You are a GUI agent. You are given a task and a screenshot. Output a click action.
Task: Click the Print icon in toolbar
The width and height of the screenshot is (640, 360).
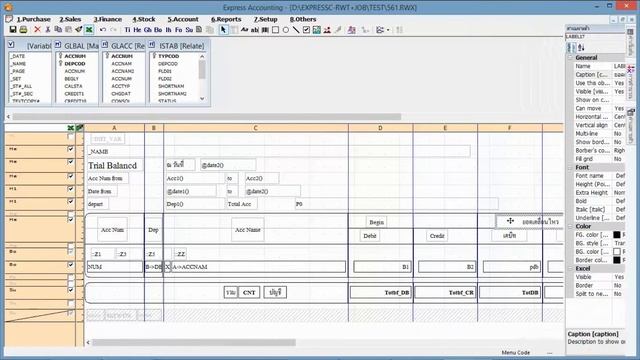pyautogui.click(x=23, y=30)
